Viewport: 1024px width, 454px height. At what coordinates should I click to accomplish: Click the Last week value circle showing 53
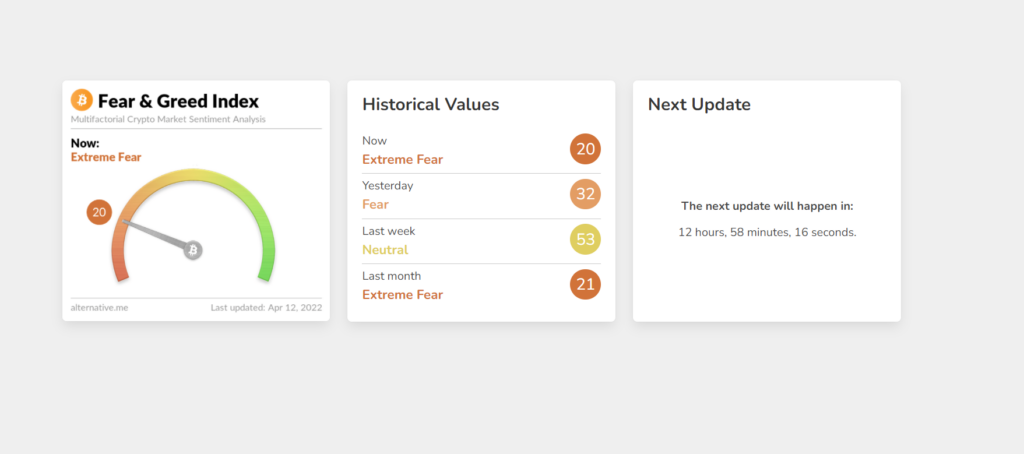[585, 240]
